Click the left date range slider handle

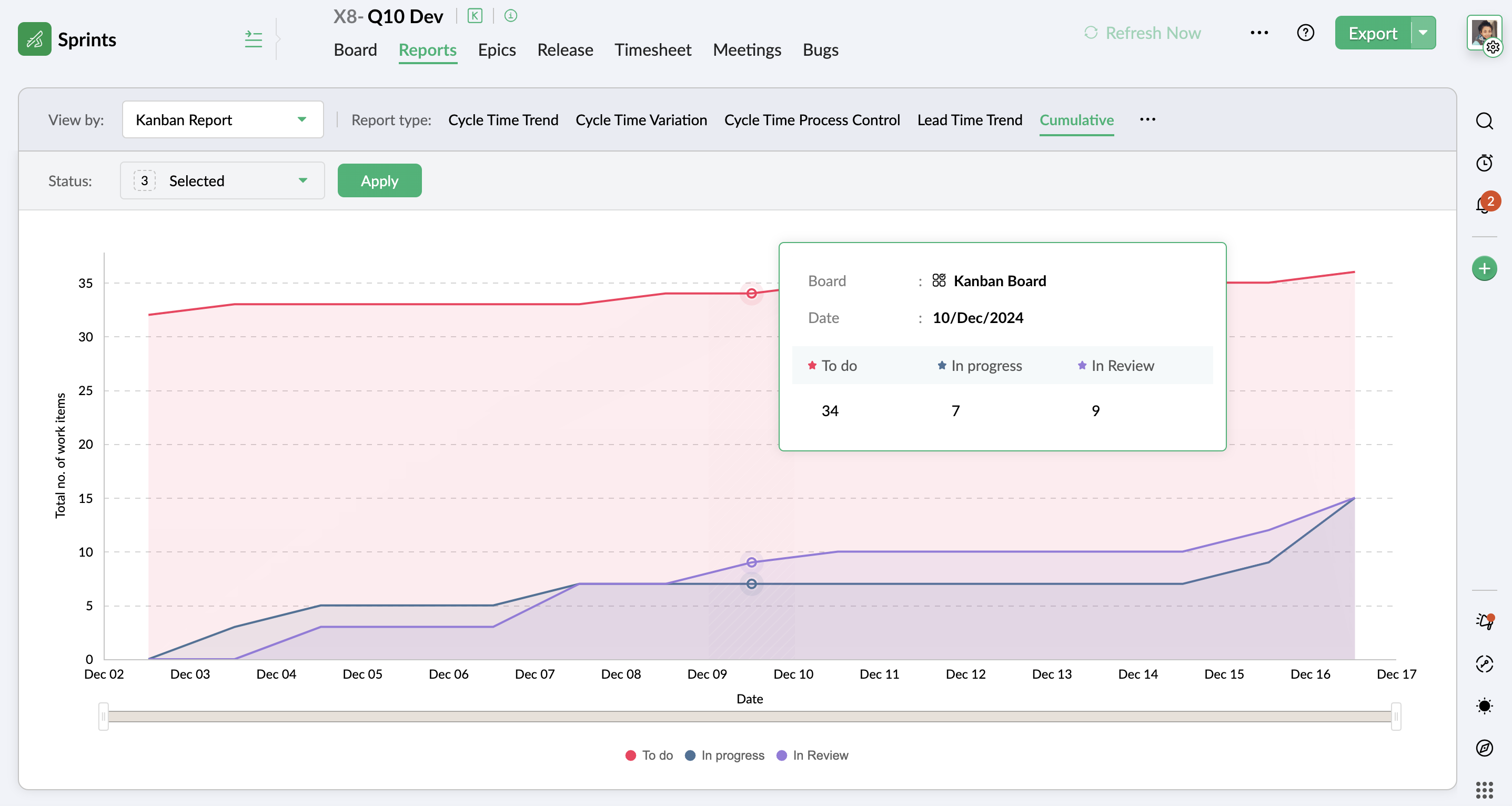coord(103,716)
